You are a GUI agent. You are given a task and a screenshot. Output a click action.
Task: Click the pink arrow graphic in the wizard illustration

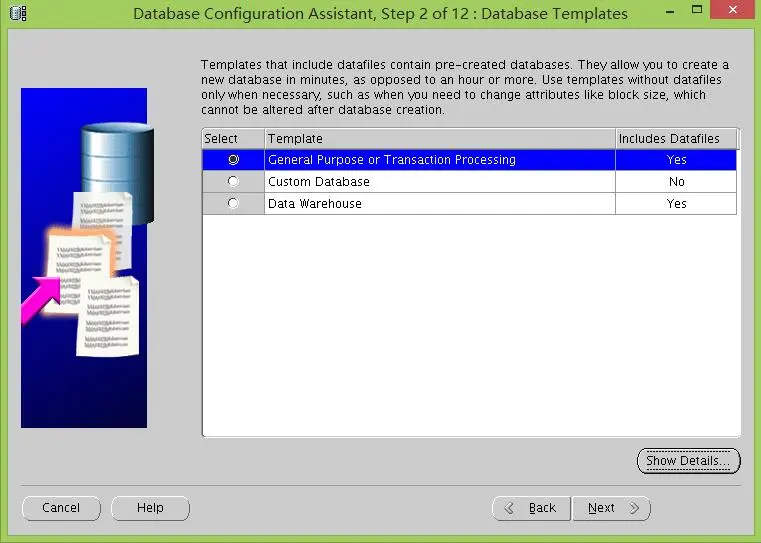[x=41, y=299]
